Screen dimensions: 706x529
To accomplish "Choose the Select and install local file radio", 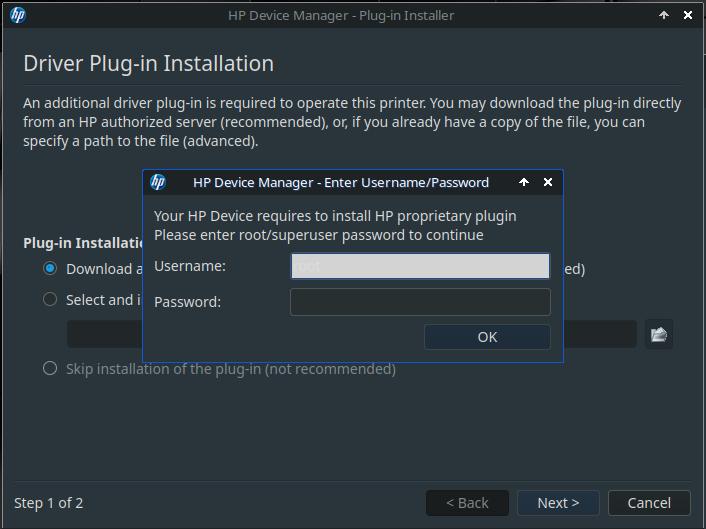I will pyautogui.click(x=50, y=299).
